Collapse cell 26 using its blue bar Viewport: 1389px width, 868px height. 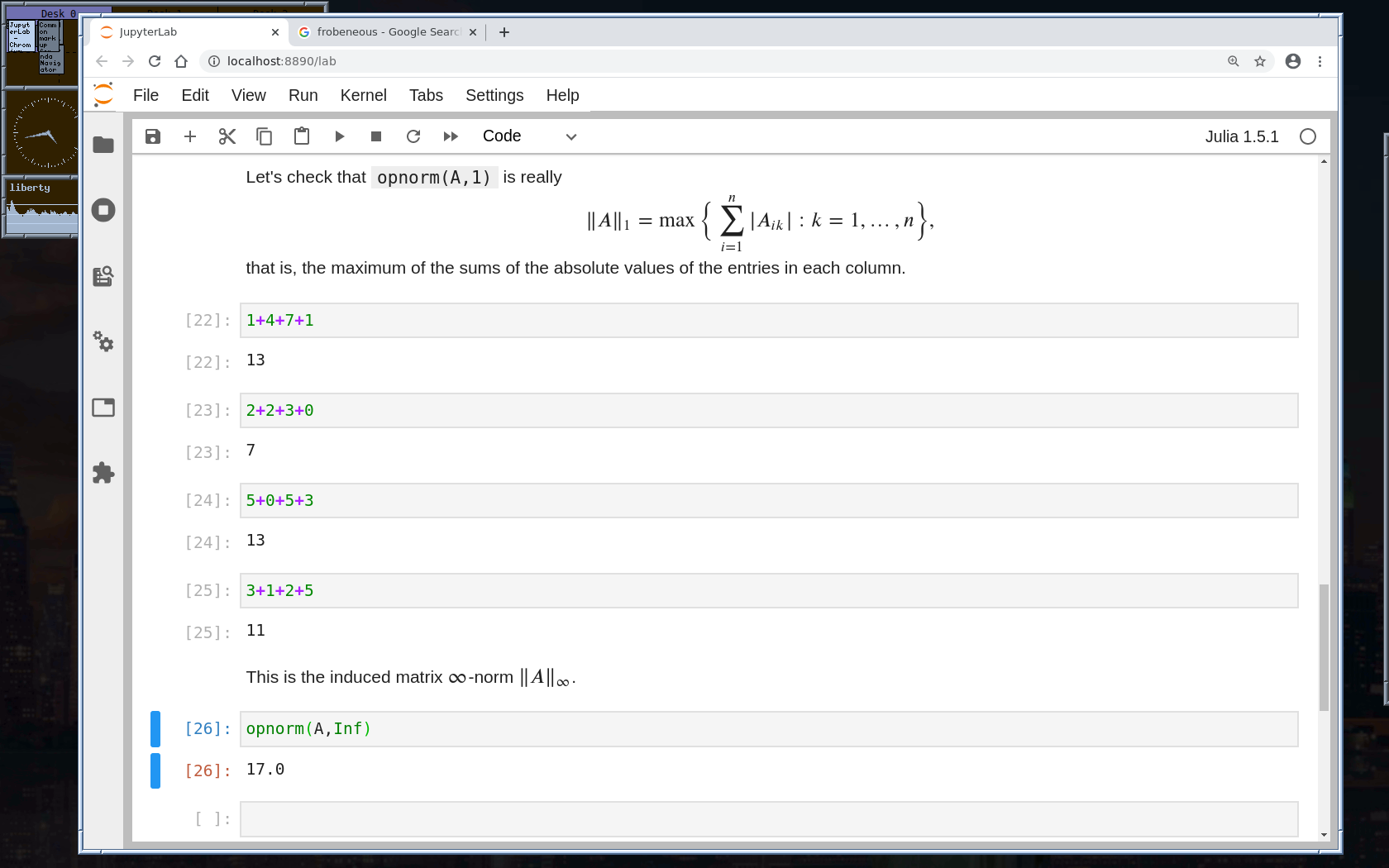tap(155, 729)
